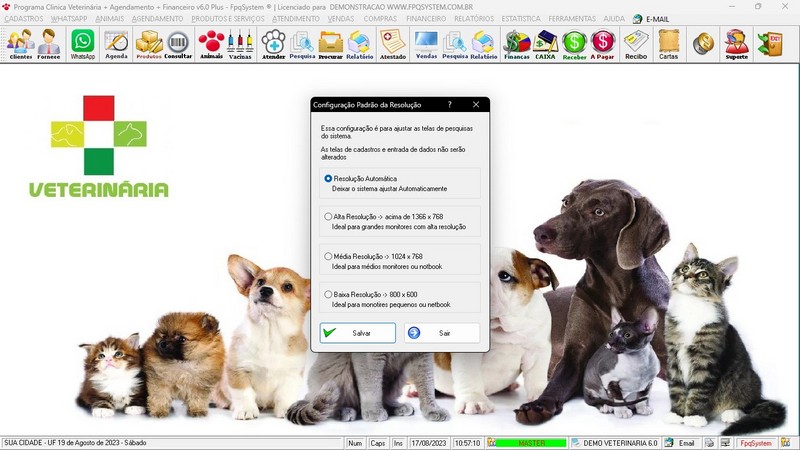Open the Produtos boxes icon
800x450 pixels.
click(149, 43)
